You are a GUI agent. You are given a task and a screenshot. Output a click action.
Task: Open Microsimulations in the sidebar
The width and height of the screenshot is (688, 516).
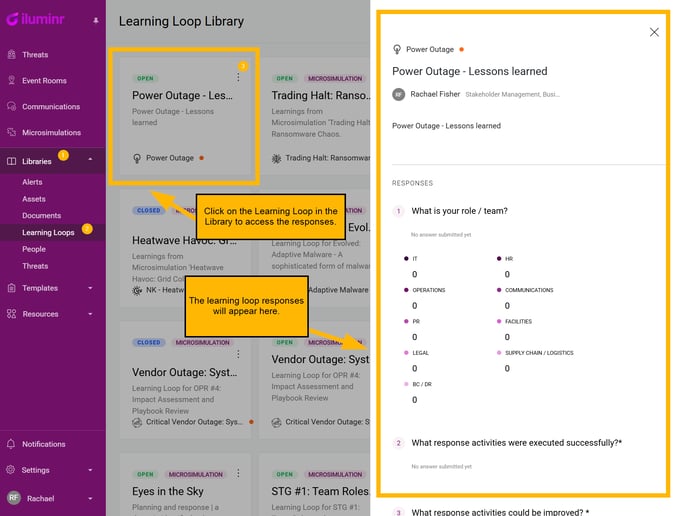[x=51, y=133]
